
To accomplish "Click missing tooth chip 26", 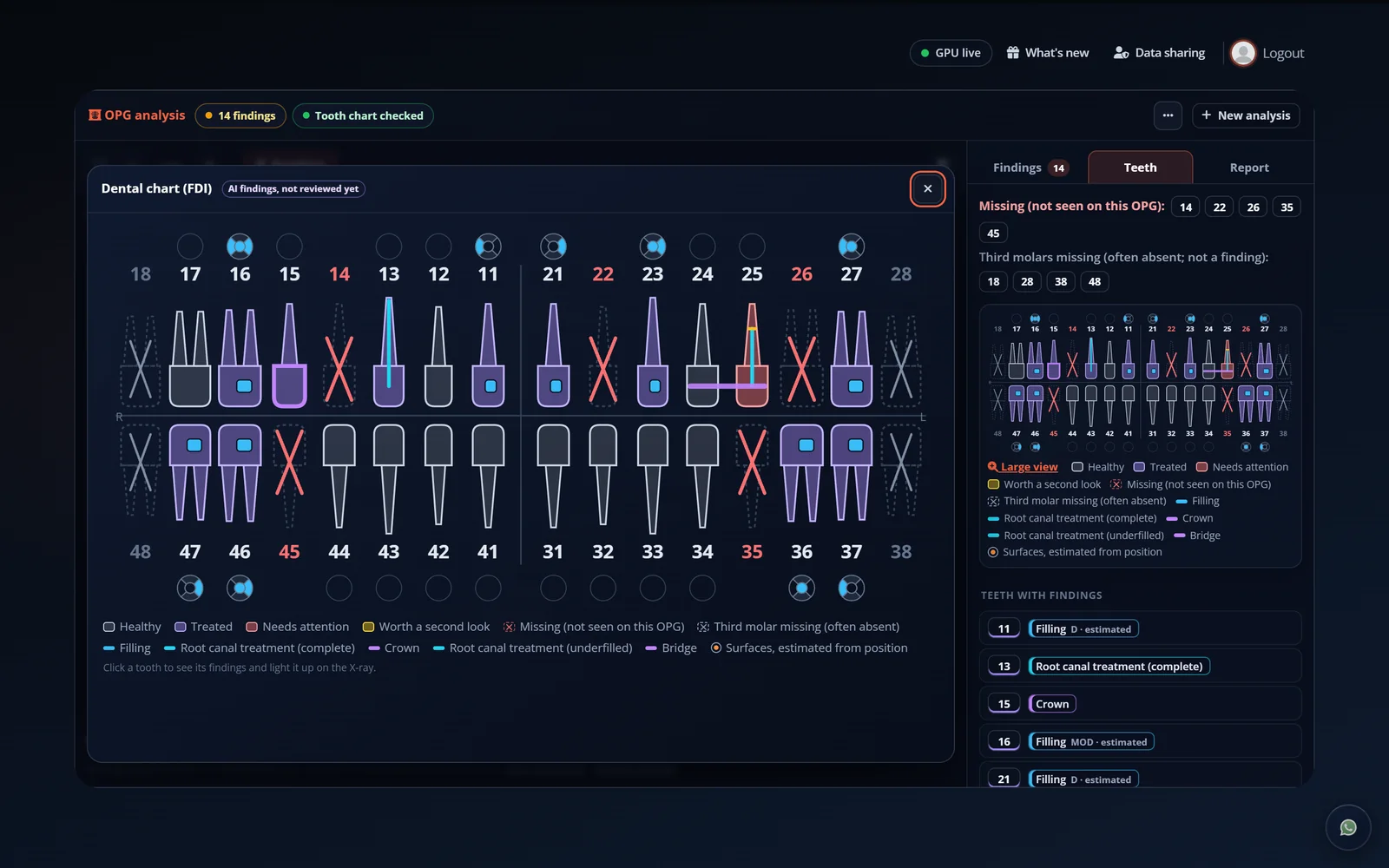I will [1253, 207].
